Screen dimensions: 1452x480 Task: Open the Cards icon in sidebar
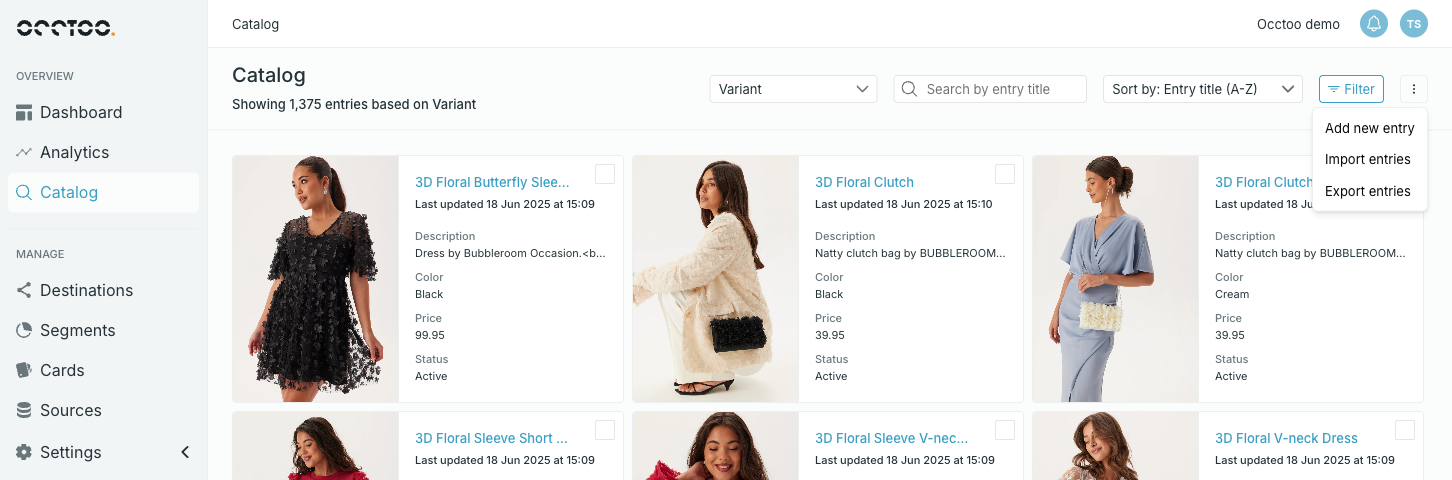pos(24,370)
